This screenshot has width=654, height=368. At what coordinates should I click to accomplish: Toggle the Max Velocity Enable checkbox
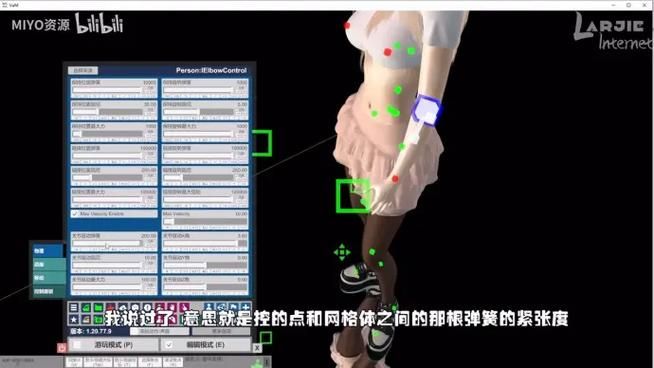75,214
